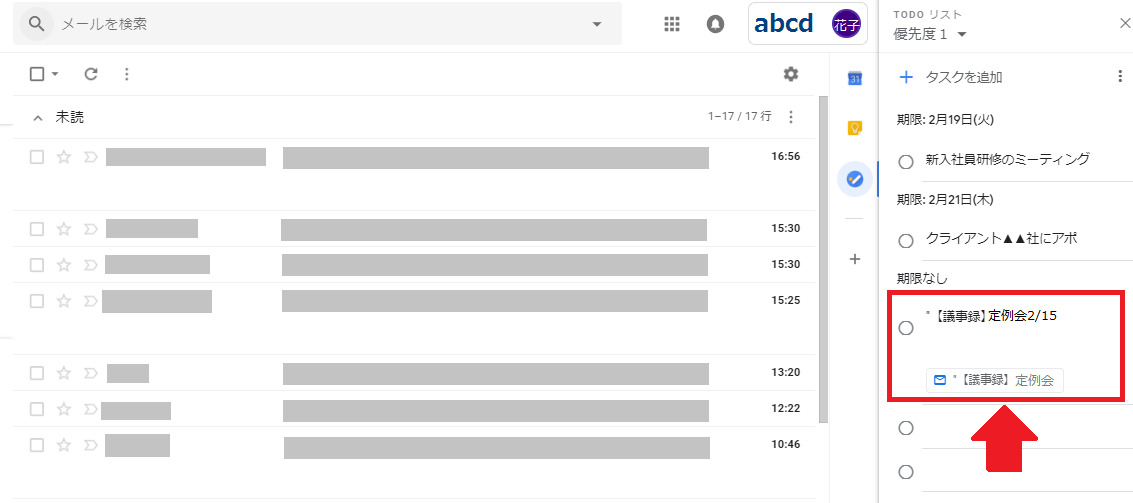Open the Tasks side panel icon
The height and width of the screenshot is (503, 1133).
pos(854,179)
